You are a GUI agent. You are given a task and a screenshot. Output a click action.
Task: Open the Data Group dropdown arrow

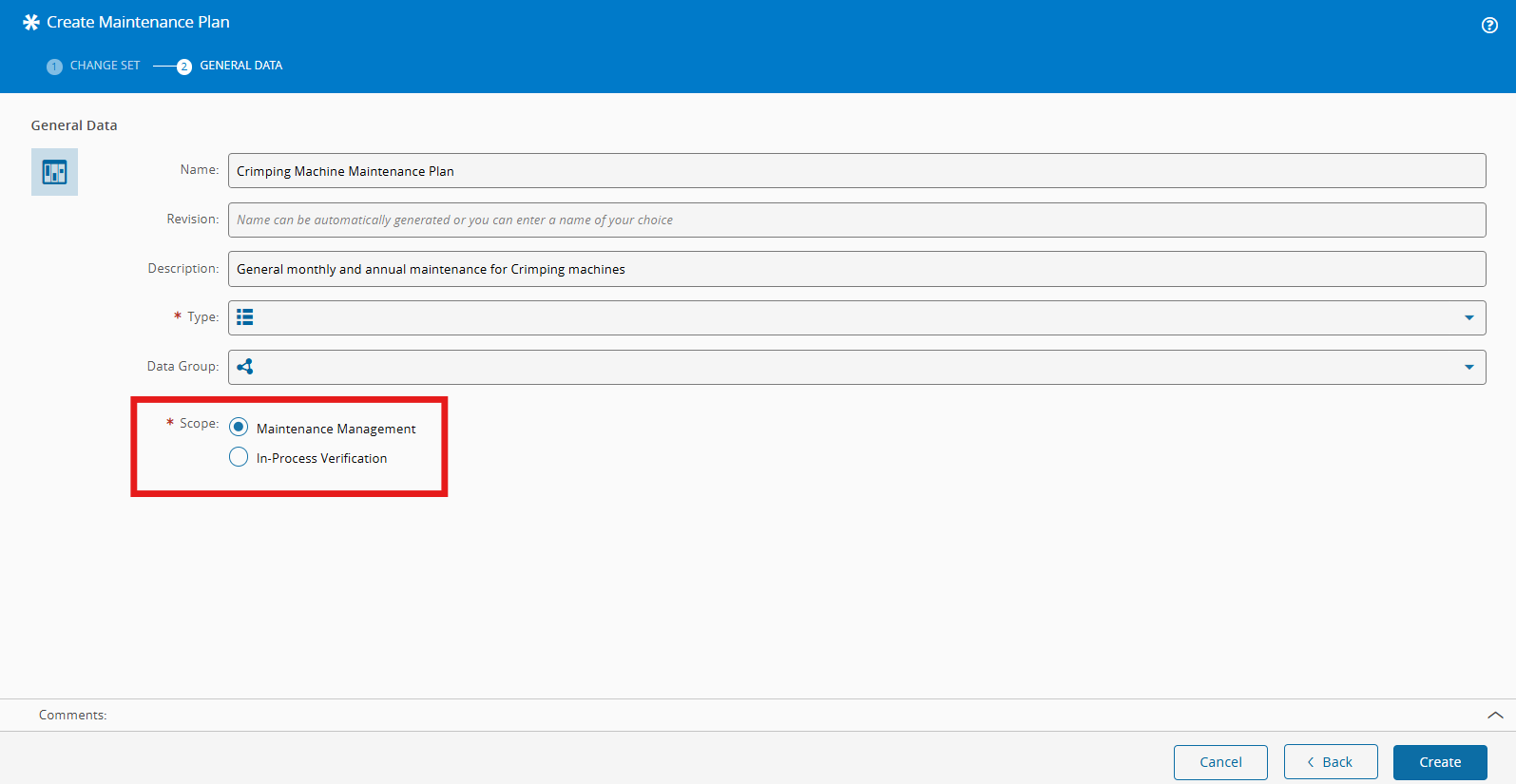[1469, 367]
